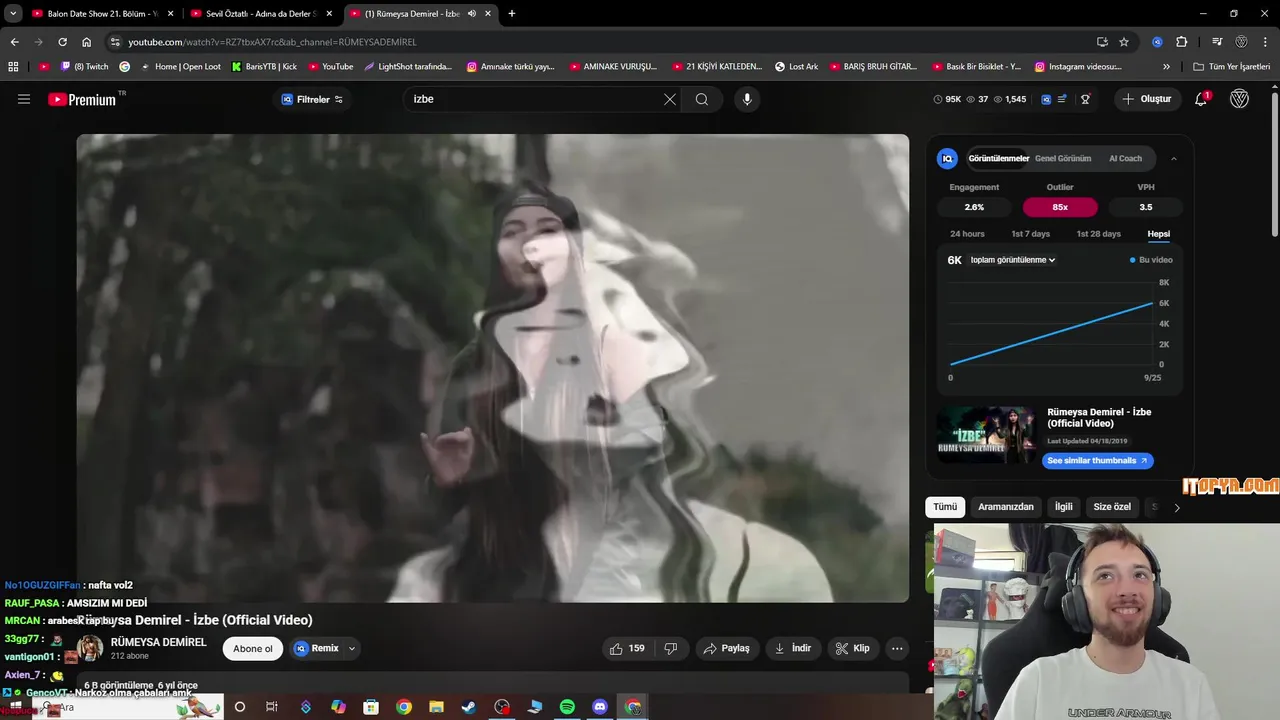Image resolution: width=1280 pixels, height=720 pixels.
Task: Switch to the Genel Görünüm tab
Action: tap(1063, 158)
